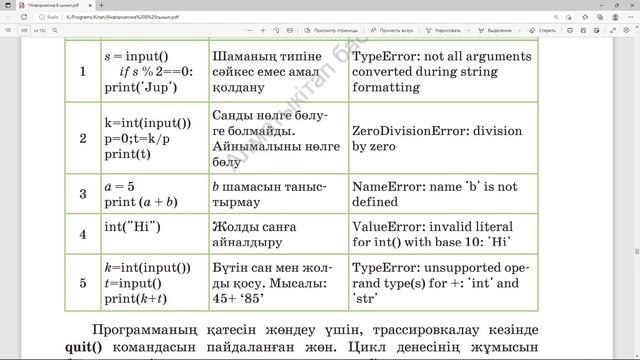Open the tab actions menu icon
640x360 pixels.
(x=8, y=5)
